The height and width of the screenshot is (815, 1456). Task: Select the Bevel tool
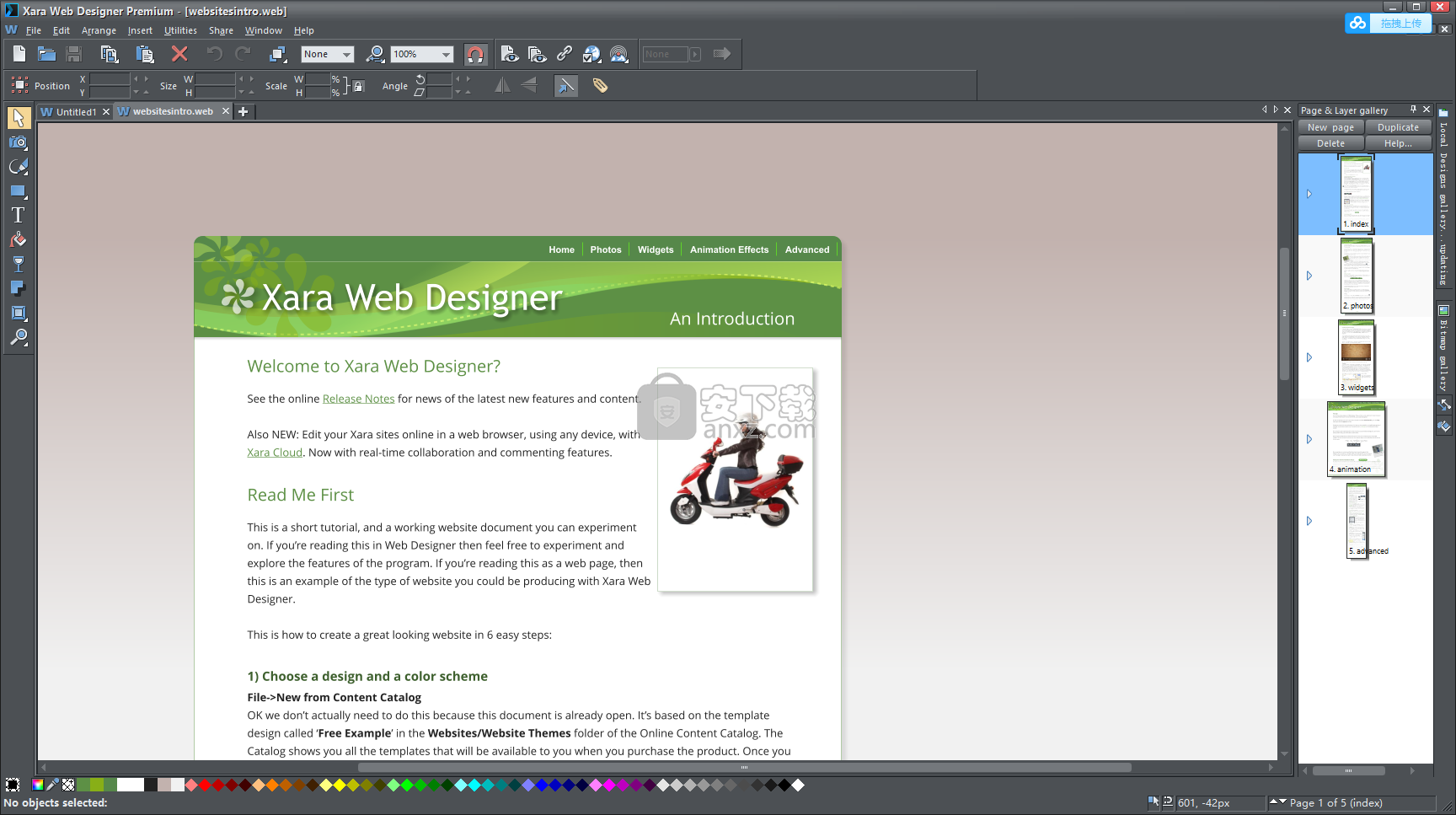[x=18, y=314]
